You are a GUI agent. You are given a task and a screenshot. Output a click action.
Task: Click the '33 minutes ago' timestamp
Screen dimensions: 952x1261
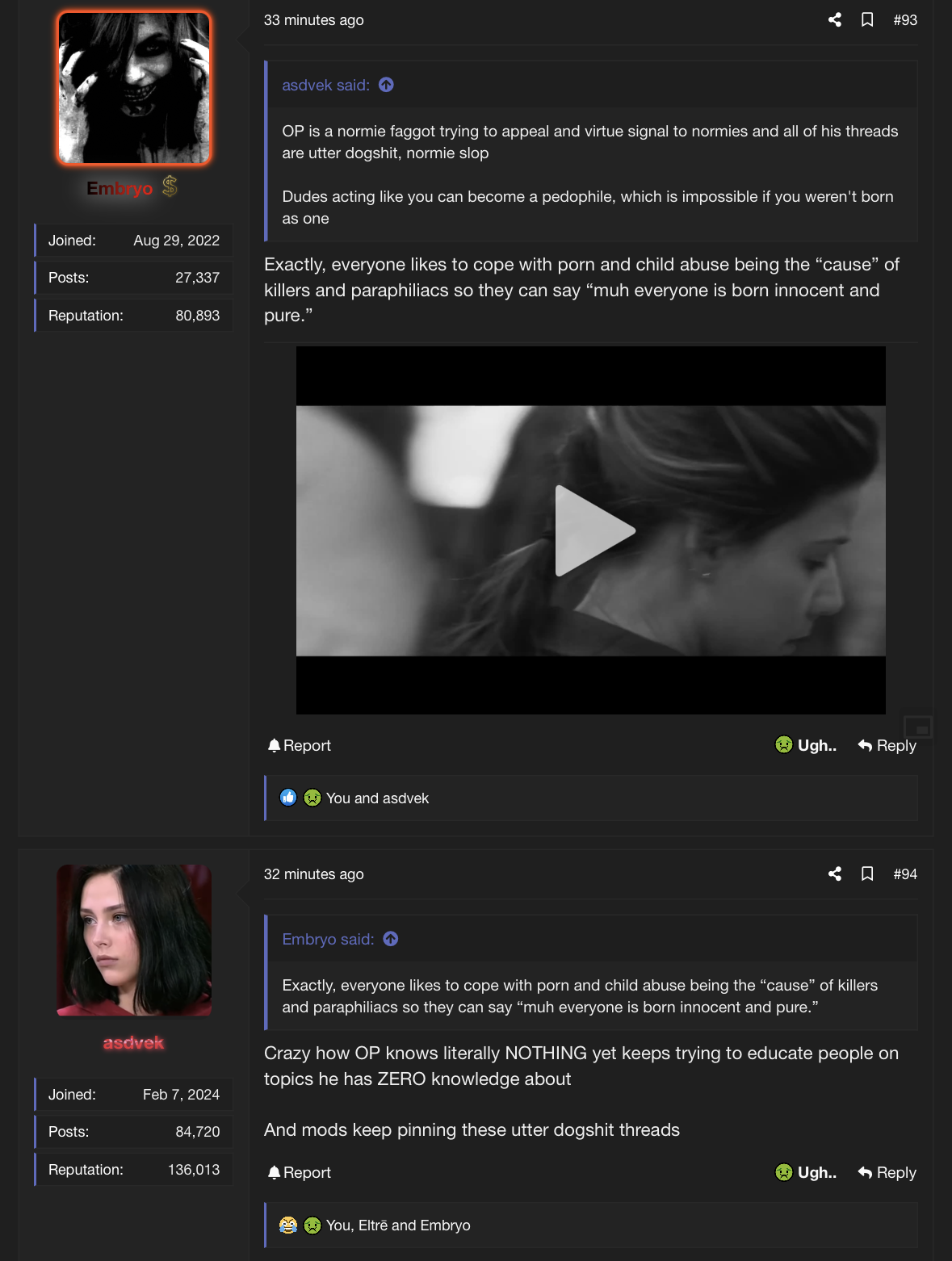click(313, 20)
